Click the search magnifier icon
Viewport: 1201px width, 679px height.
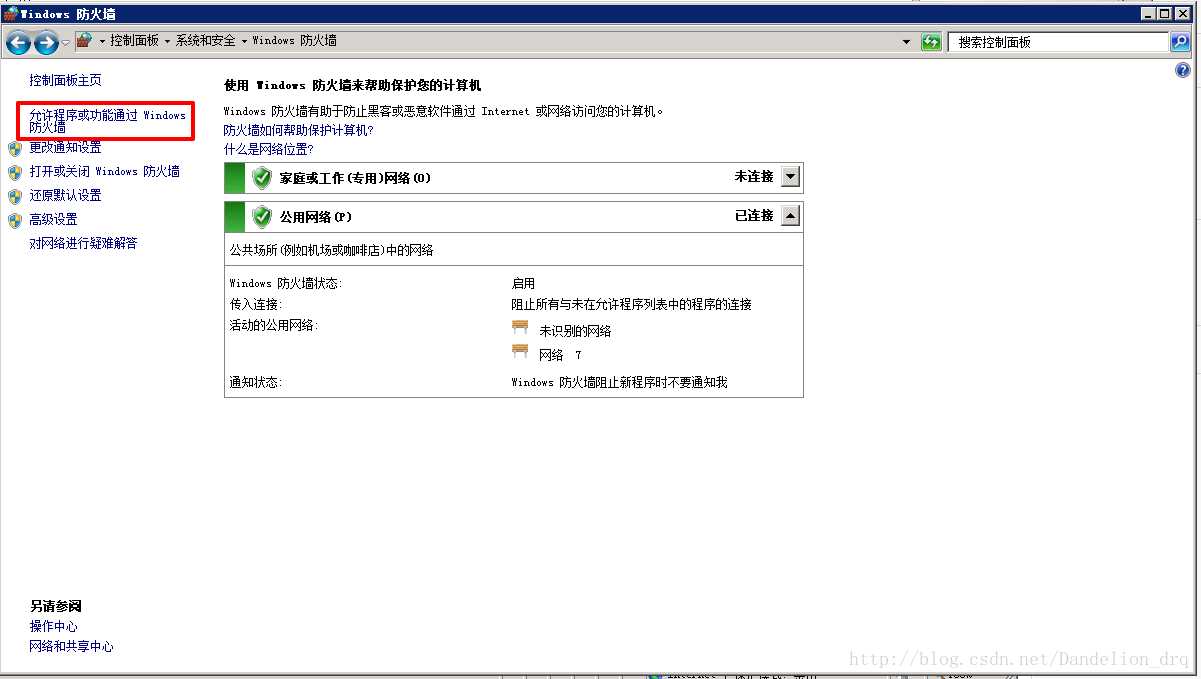pyautogui.click(x=1181, y=42)
